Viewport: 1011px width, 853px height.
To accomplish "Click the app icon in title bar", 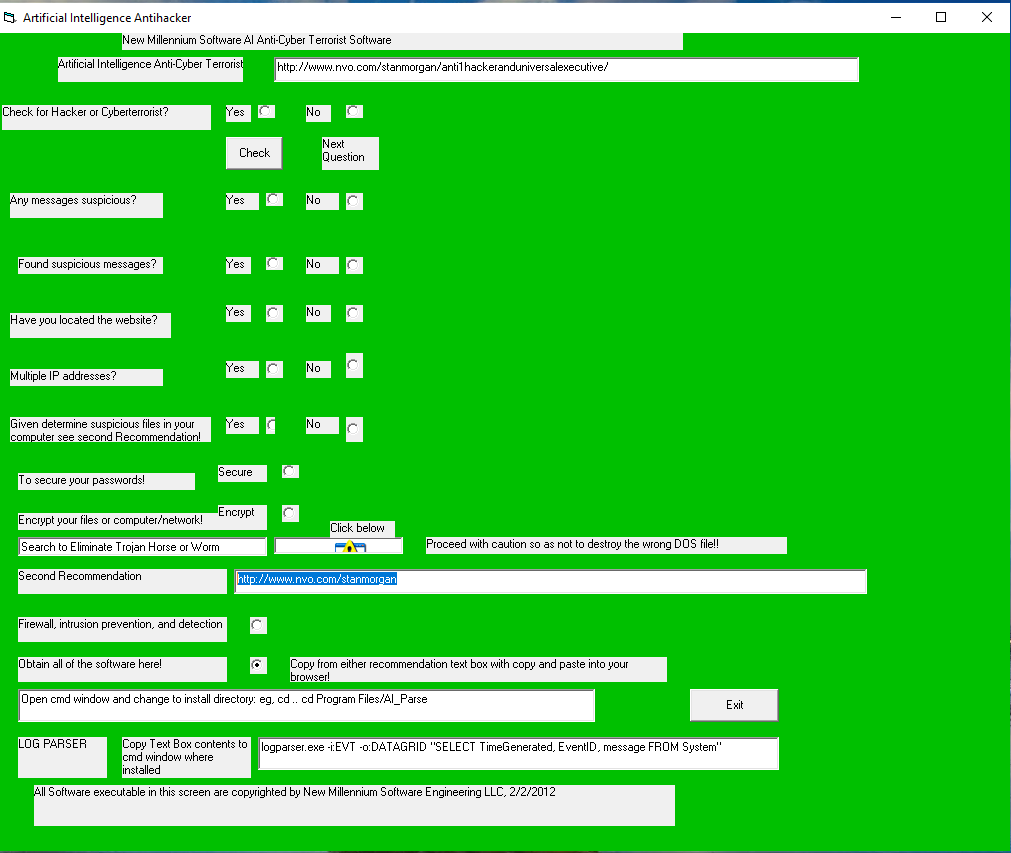I will (10, 17).
